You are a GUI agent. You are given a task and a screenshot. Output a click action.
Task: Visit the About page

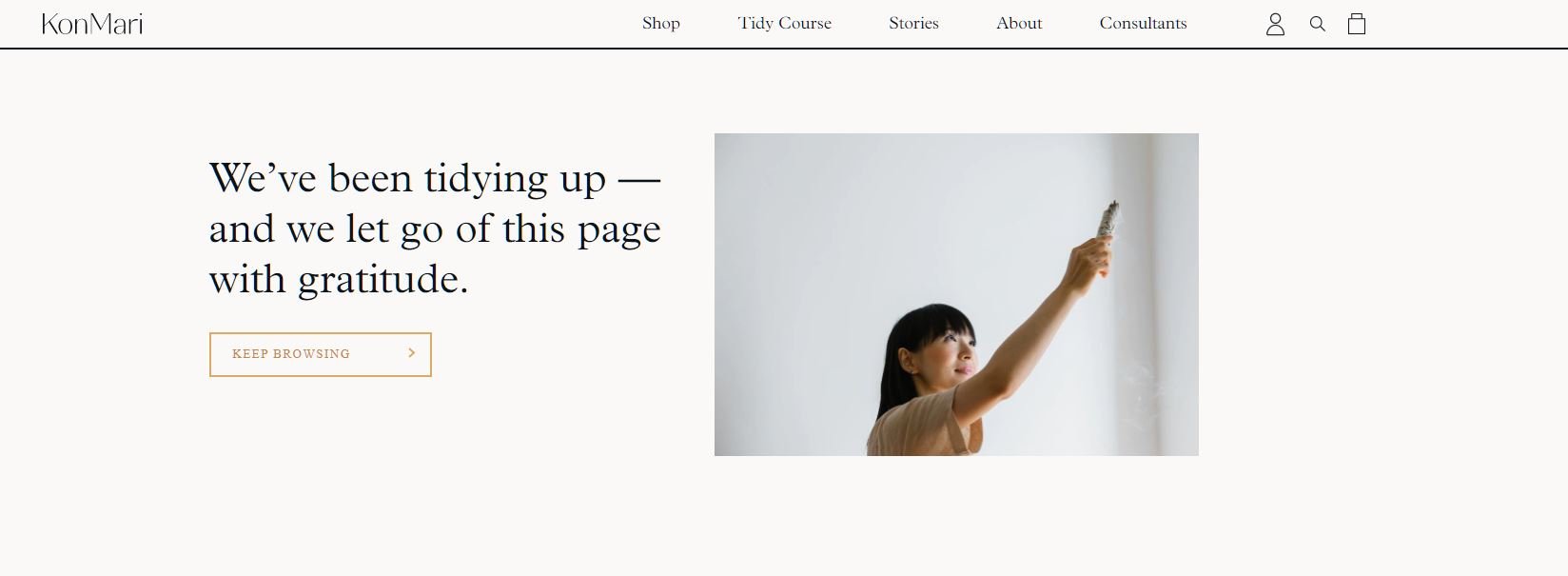point(1019,23)
